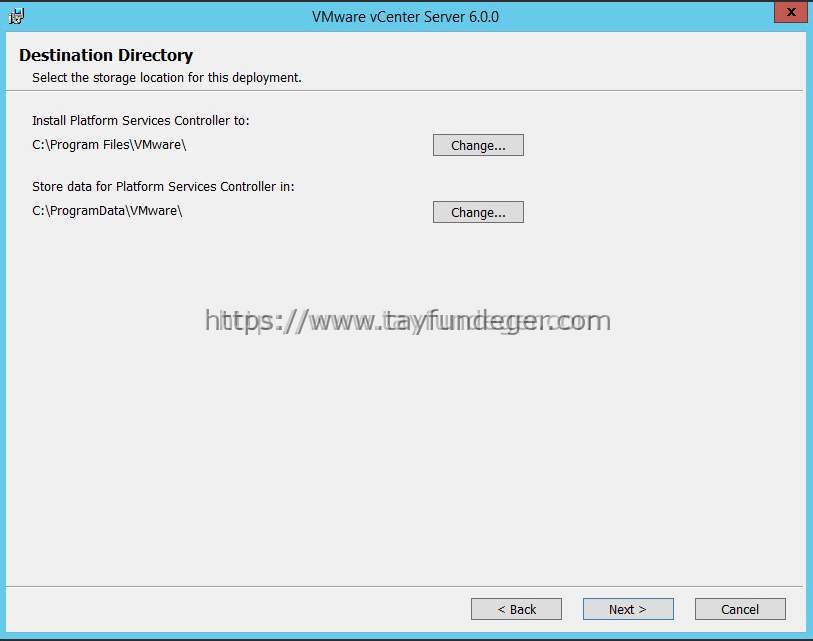Click the tayfundeger.com watermark URL
The height and width of the screenshot is (641, 813).
[x=408, y=321]
